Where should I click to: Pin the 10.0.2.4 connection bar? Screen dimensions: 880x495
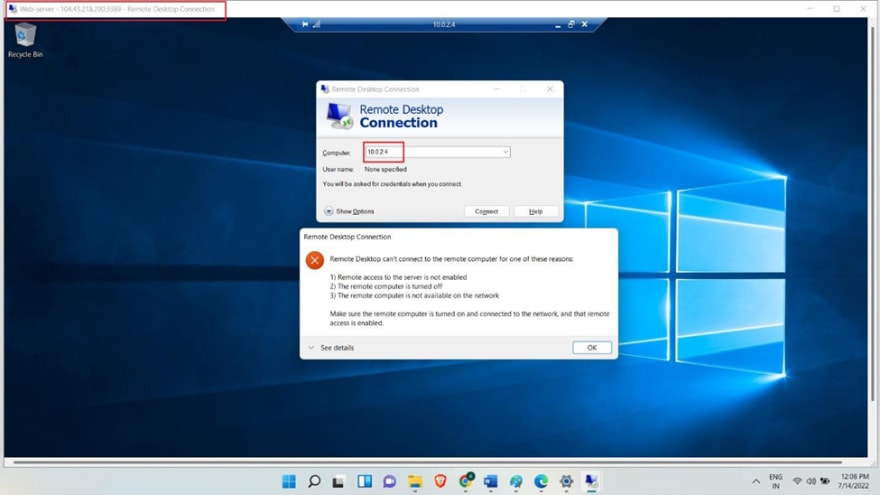[305, 24]
